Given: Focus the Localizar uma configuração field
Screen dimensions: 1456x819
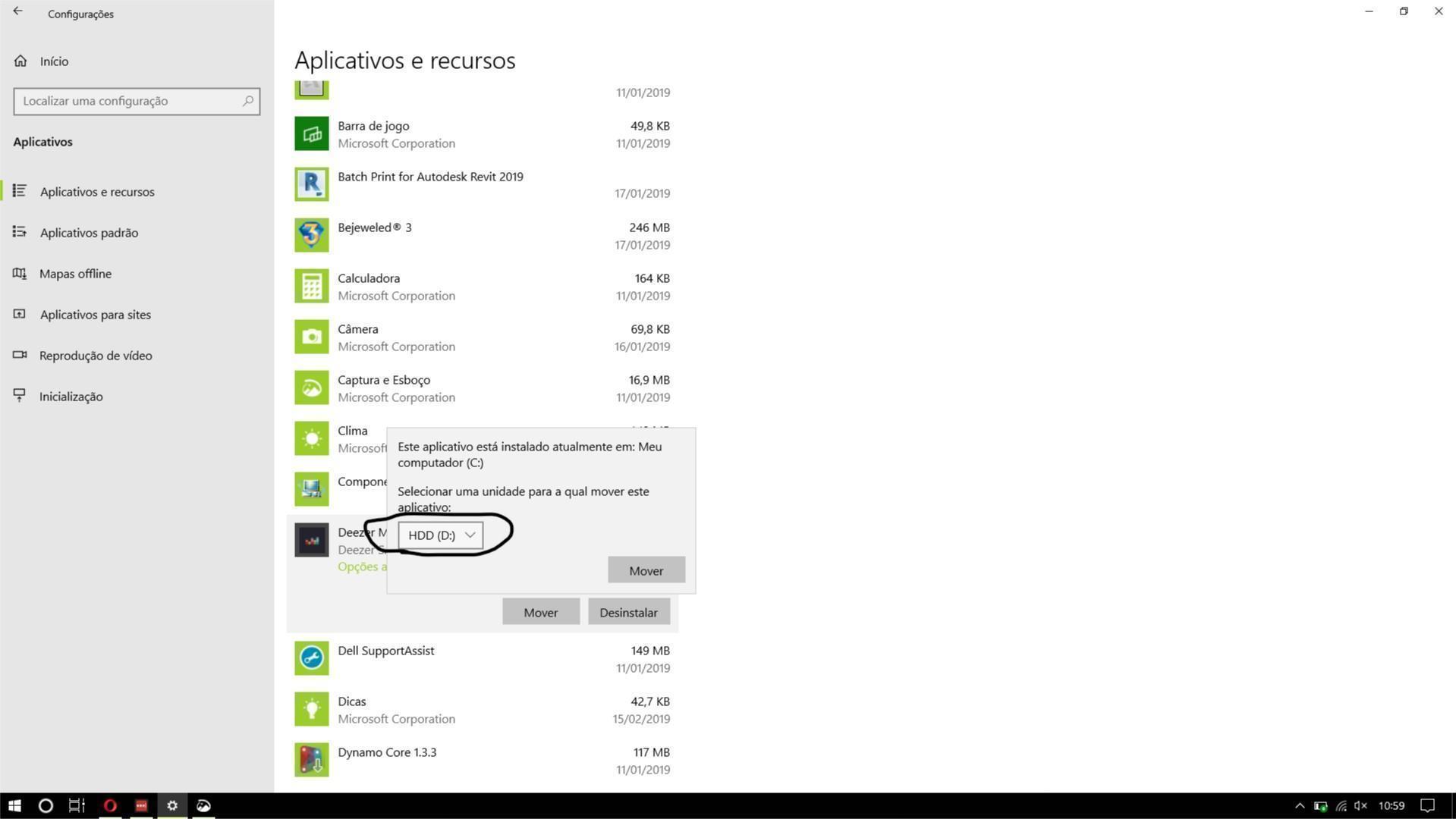Looking at the screenshot, I should (137, 101).
